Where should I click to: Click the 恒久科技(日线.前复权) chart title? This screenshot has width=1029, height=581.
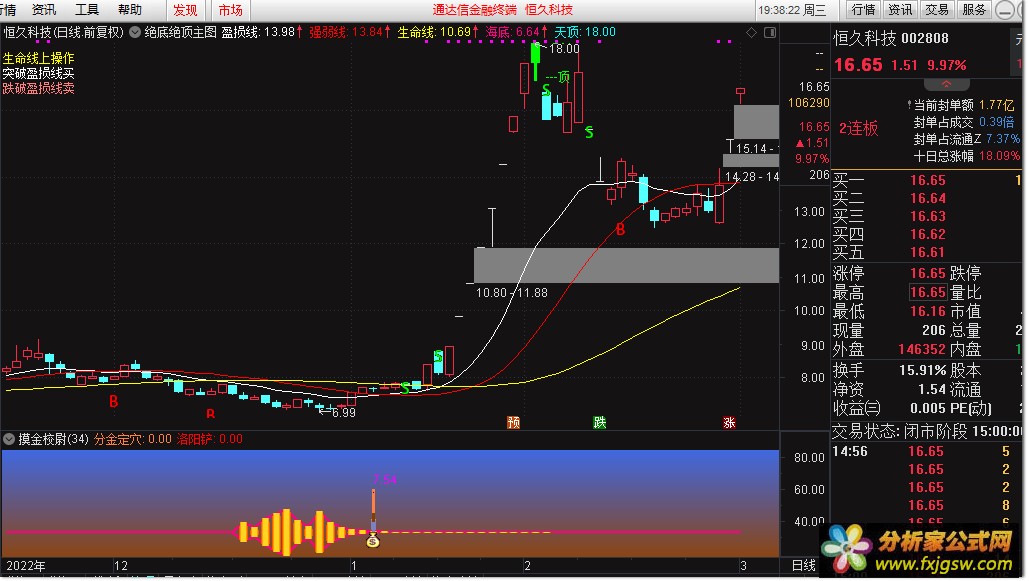click(x=63, y=32)
